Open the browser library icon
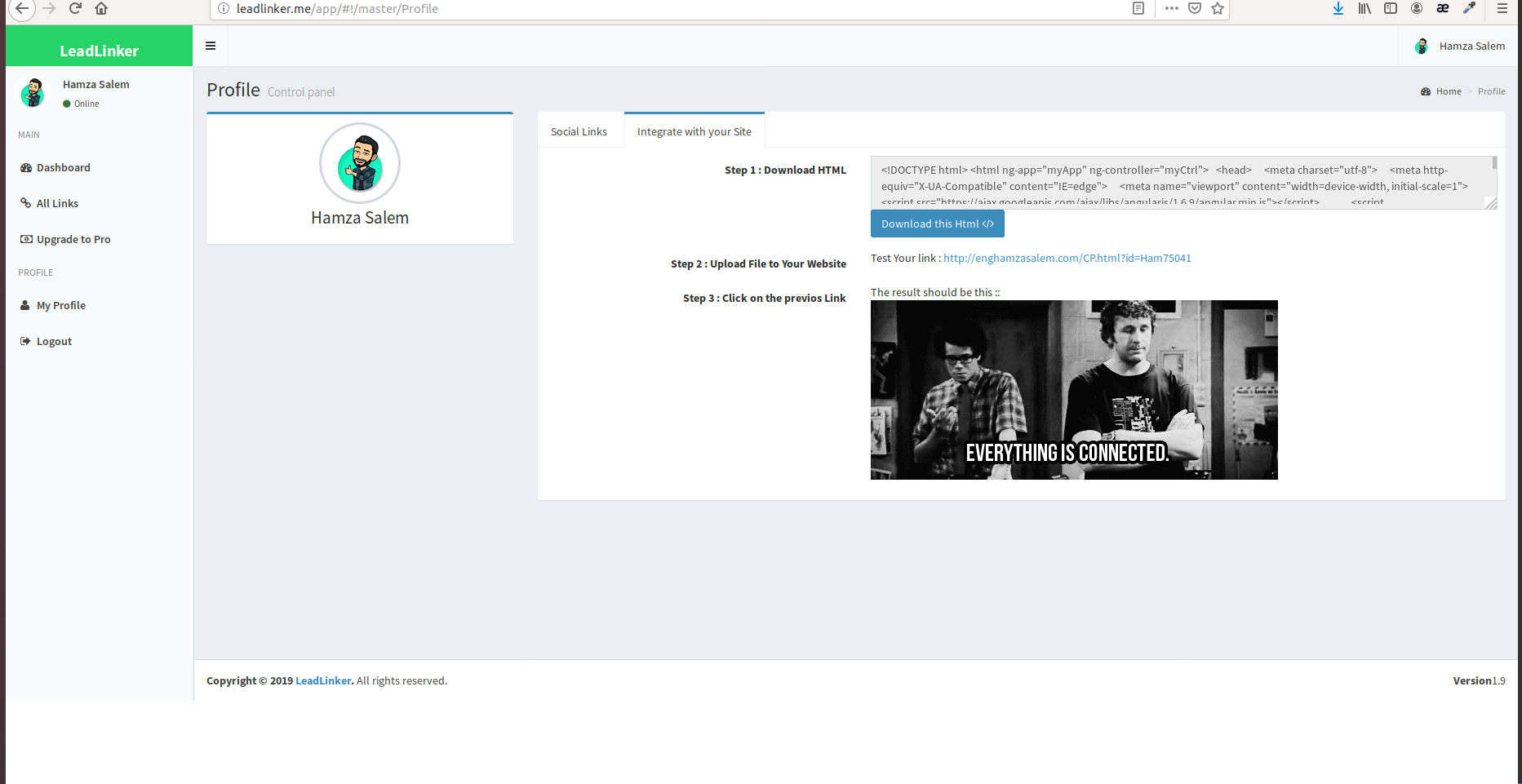Viewport: 1522px width, 784px height. tap(1364, 8)
